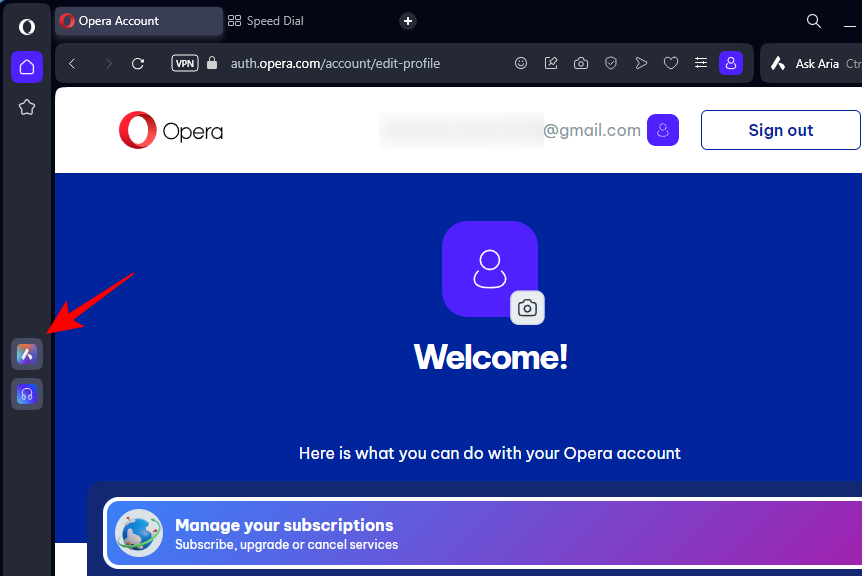Open the emoji smiley icon in the address bar
This screenshot has height=576, width=862.
521,63
